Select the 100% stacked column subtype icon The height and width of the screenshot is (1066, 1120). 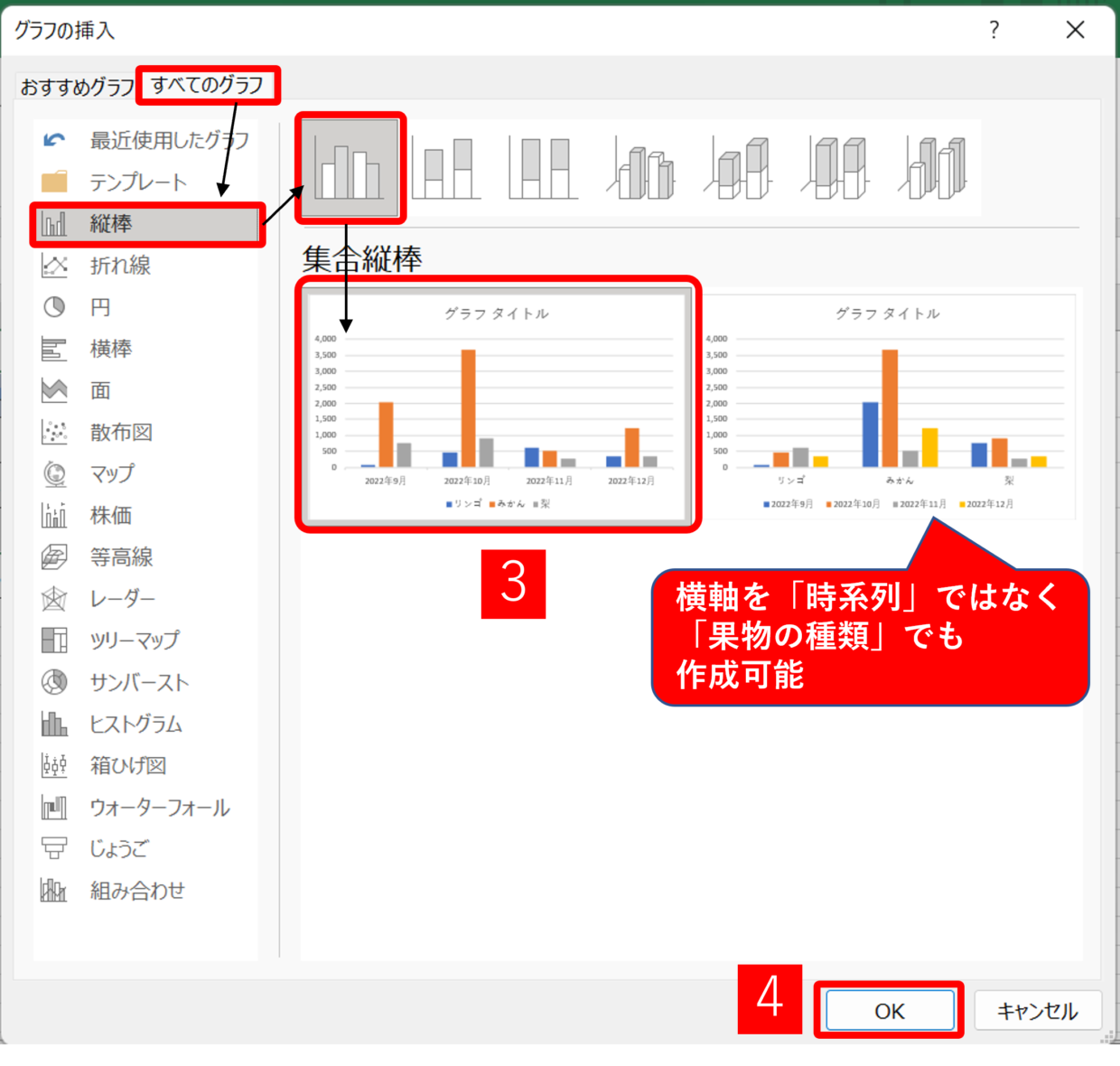tap(544, 168)
